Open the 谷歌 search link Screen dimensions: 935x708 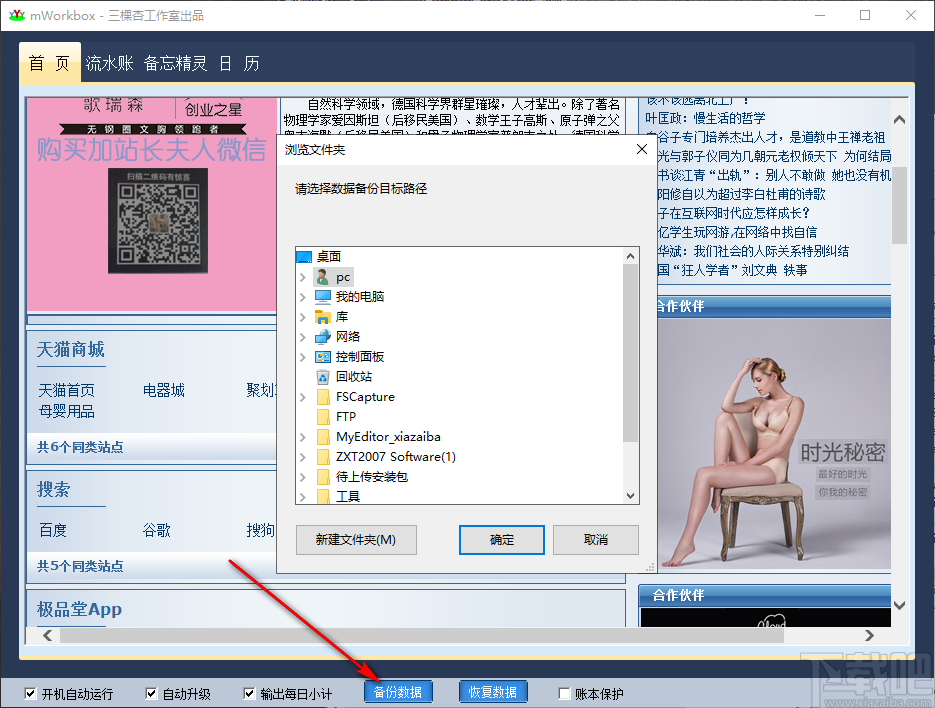(156, 530)
